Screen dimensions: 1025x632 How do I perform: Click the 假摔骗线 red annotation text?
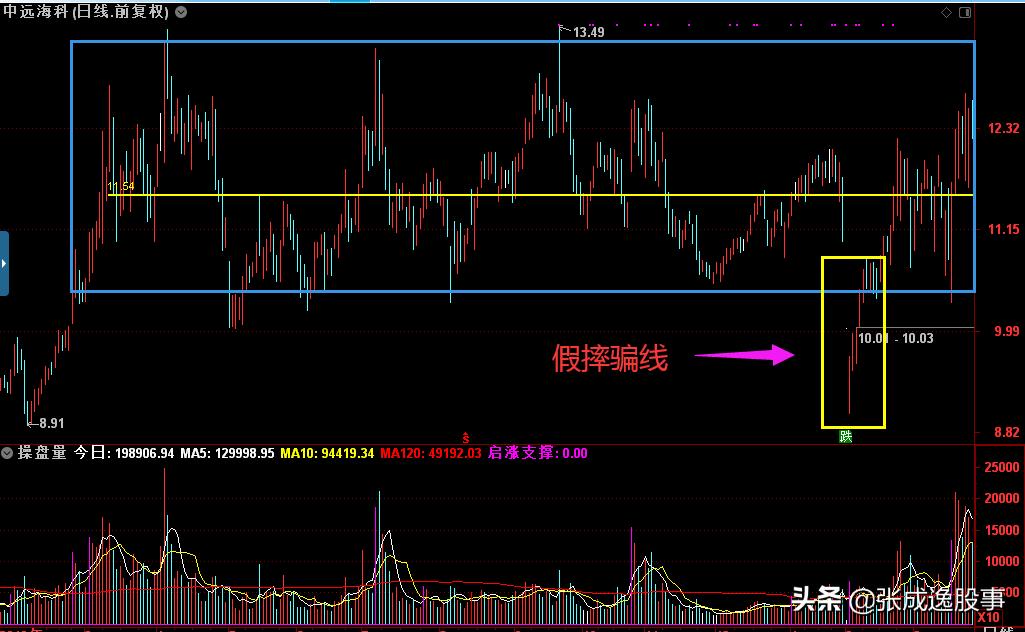click(x=609, y=358)
